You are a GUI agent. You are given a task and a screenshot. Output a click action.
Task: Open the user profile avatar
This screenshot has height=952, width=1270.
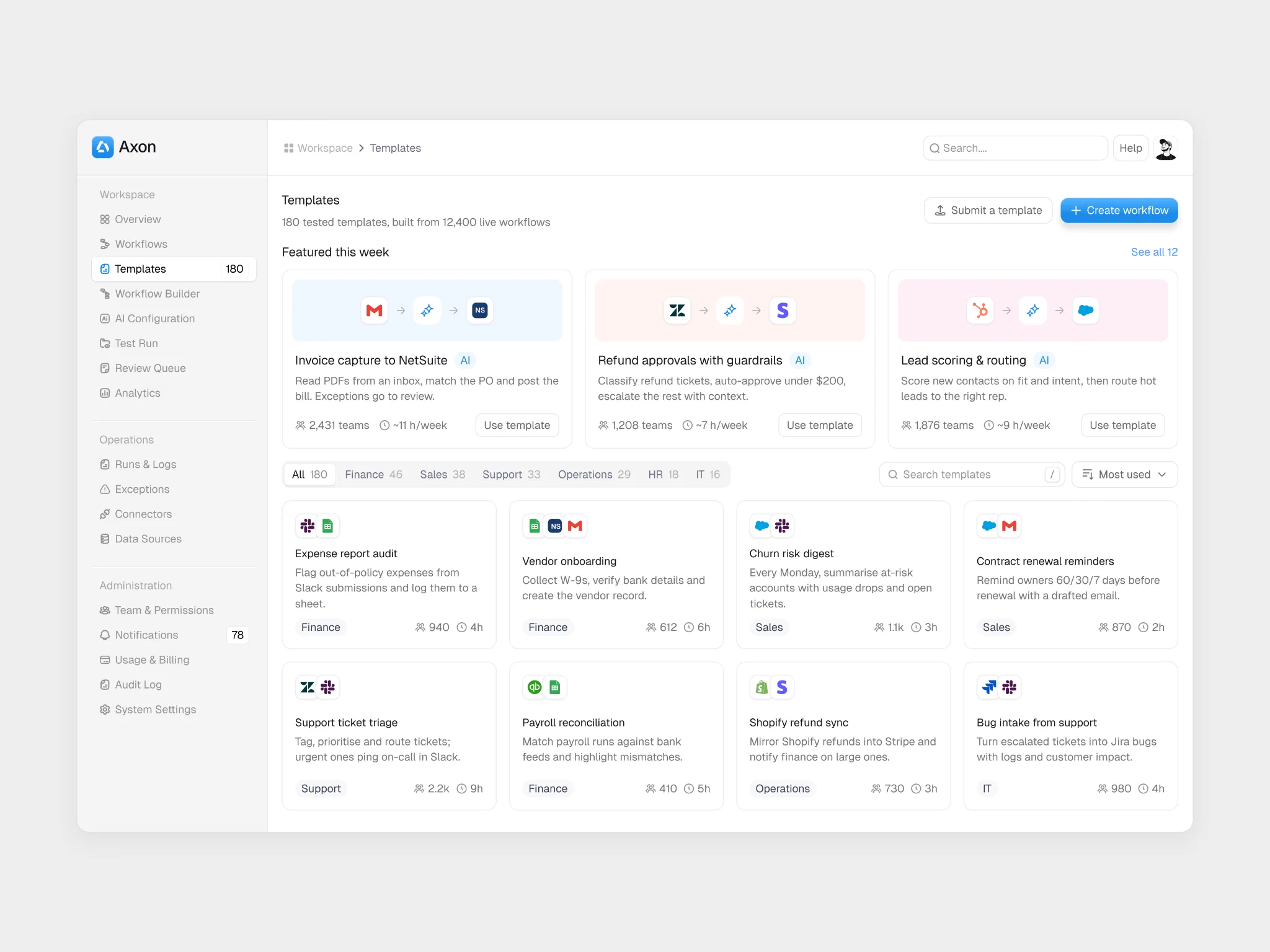(1165, 148)
